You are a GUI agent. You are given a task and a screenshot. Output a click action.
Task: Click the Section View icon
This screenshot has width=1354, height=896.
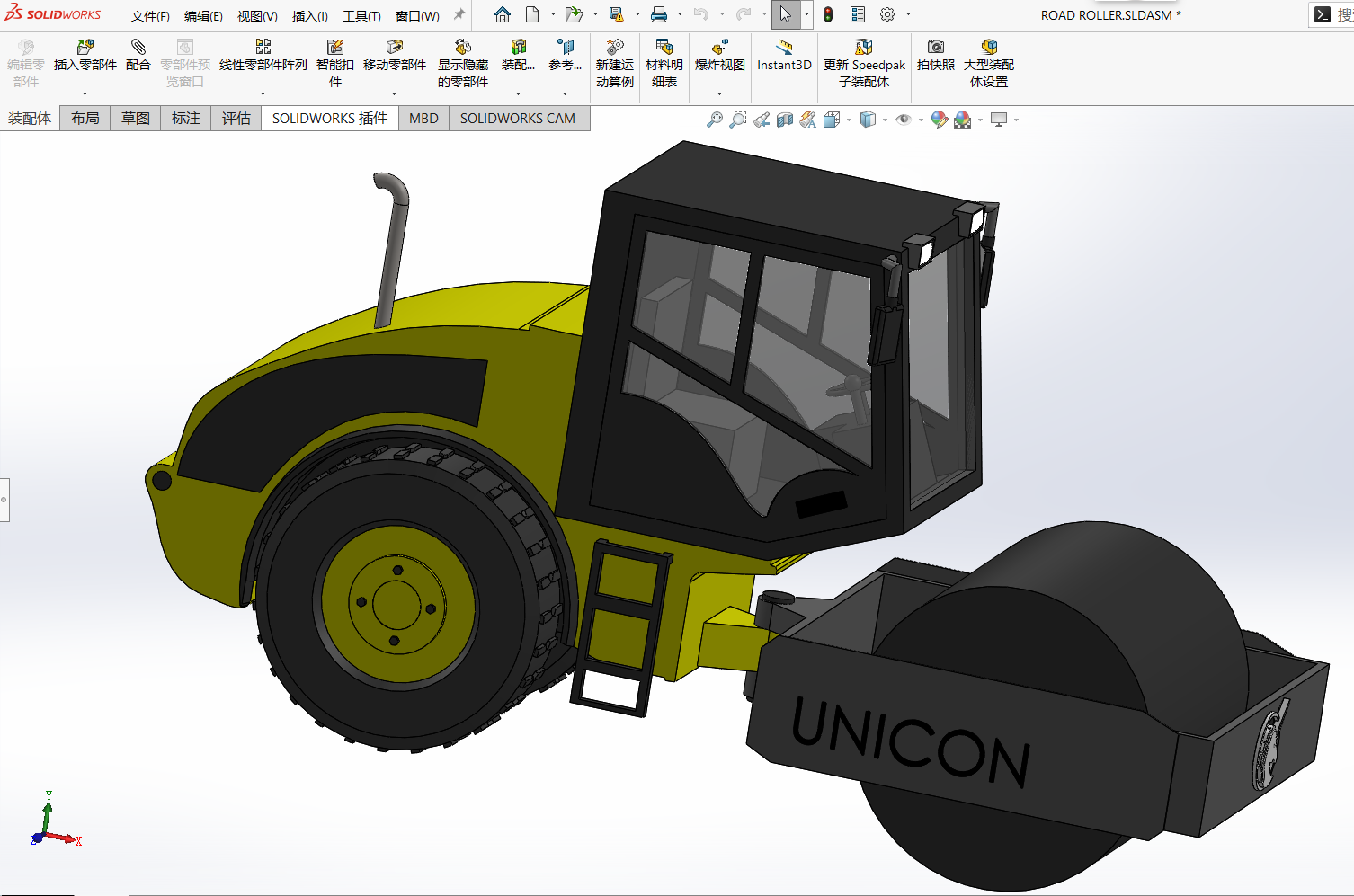[x=785, y=120]
